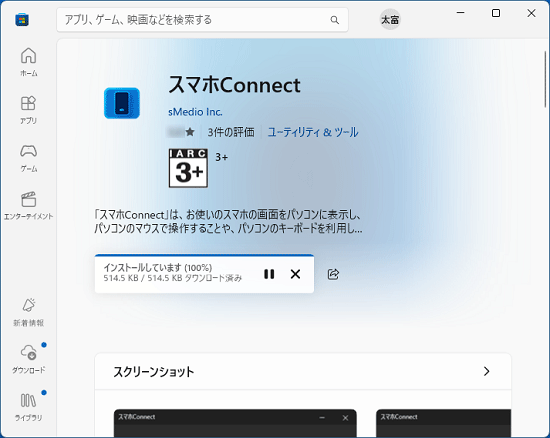Click the スマホConnect app icon

[x=122, y=103]
